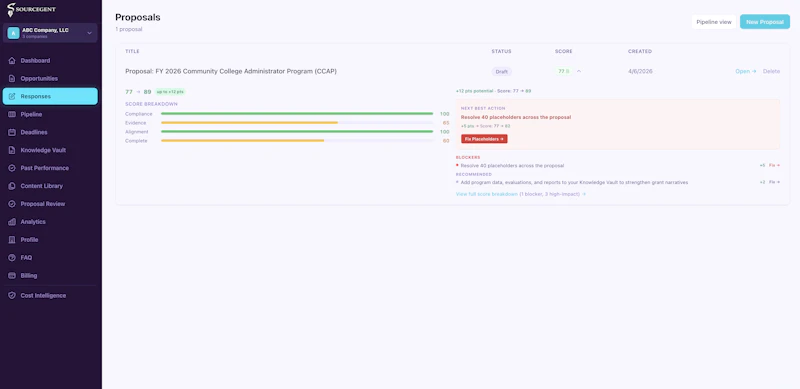Delete the CCAP proposal
This screenshot has width=800, height=389.
click(x=771, y=71)
